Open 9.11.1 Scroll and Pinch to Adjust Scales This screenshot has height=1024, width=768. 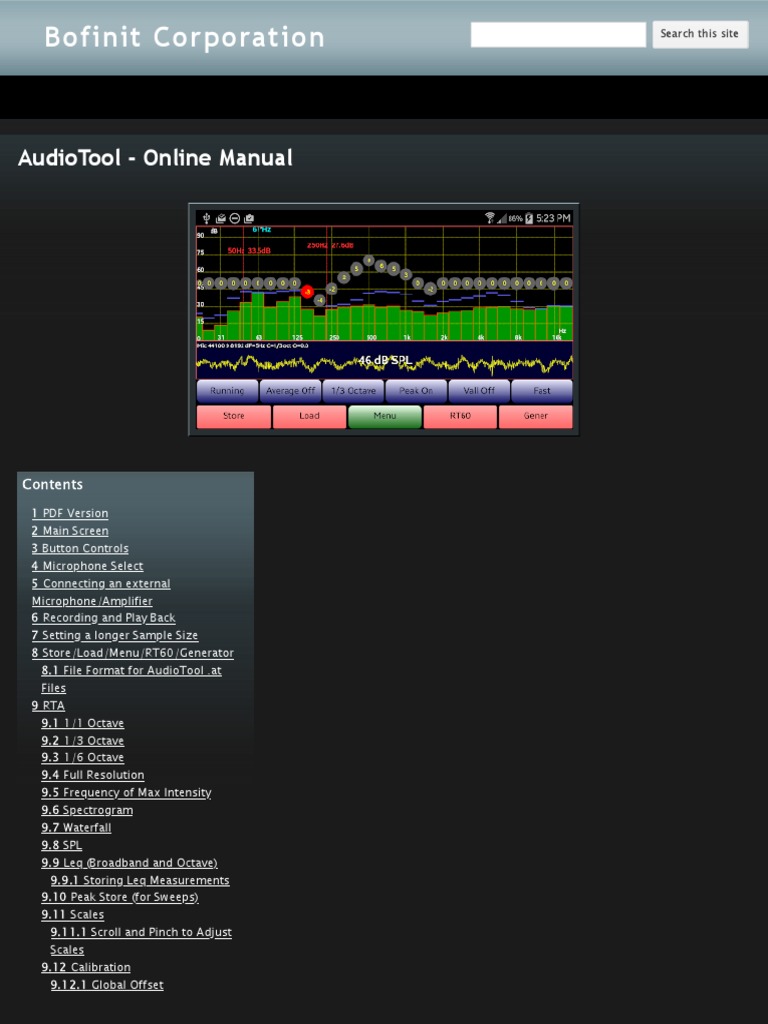[141, 941]
